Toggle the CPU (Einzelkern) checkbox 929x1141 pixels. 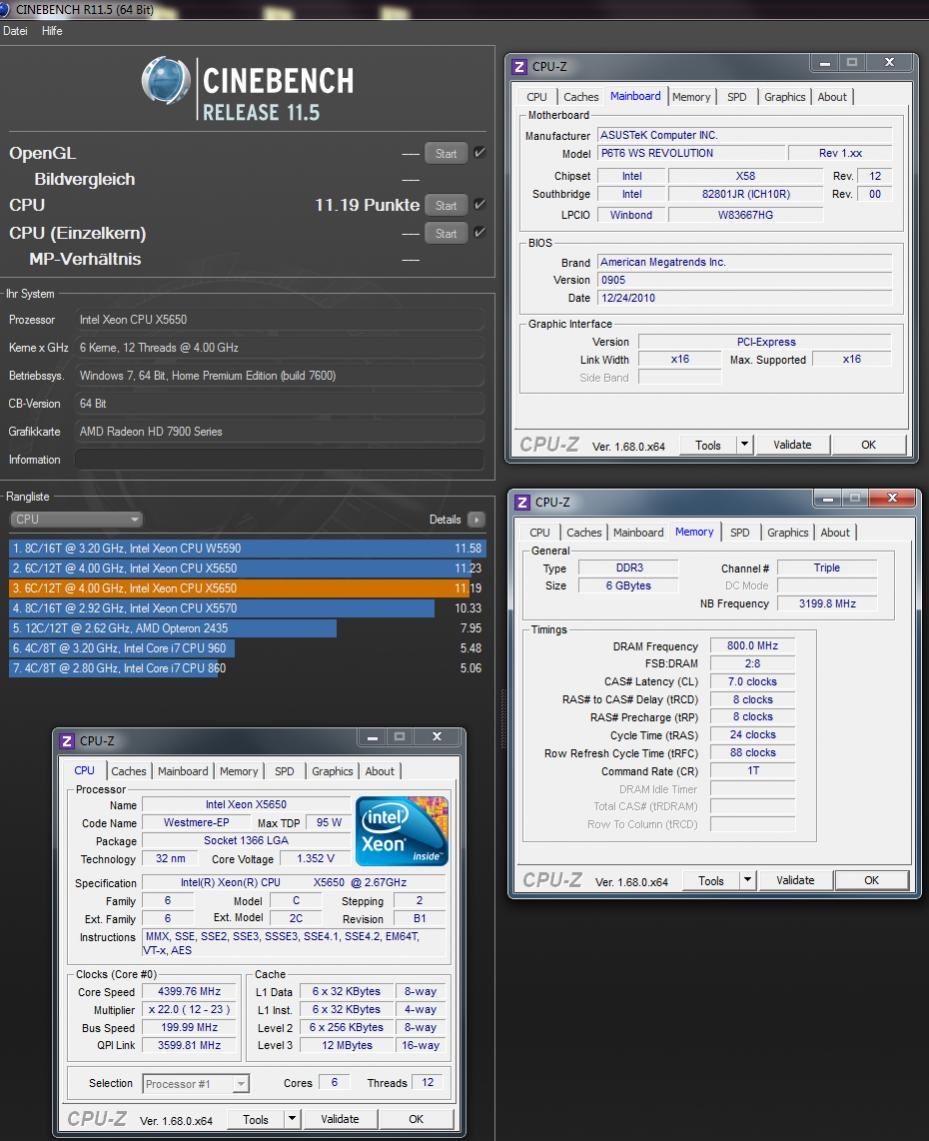[x=479, y=232]
